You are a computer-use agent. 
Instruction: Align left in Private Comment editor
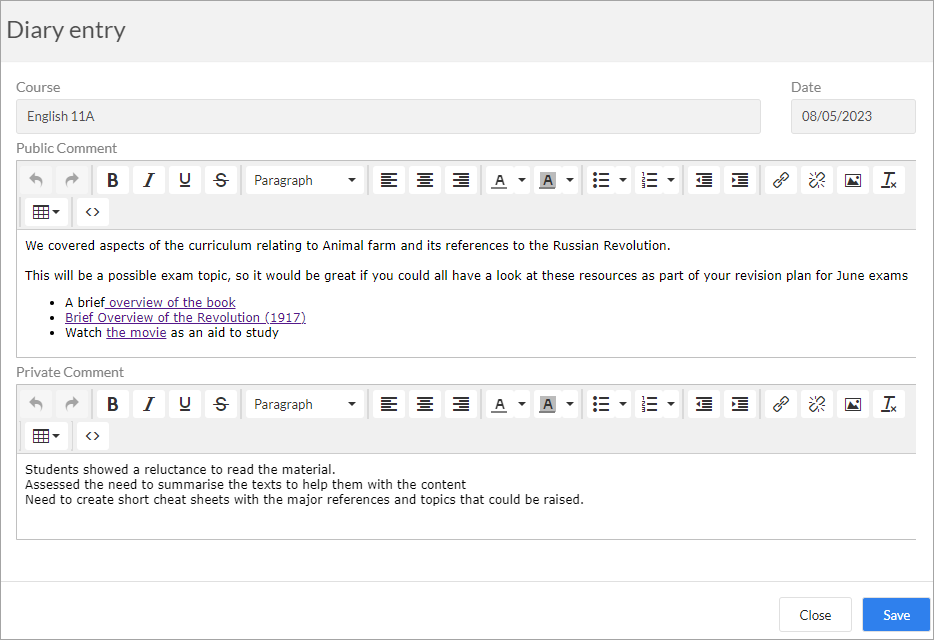click(x=389, y=404)
